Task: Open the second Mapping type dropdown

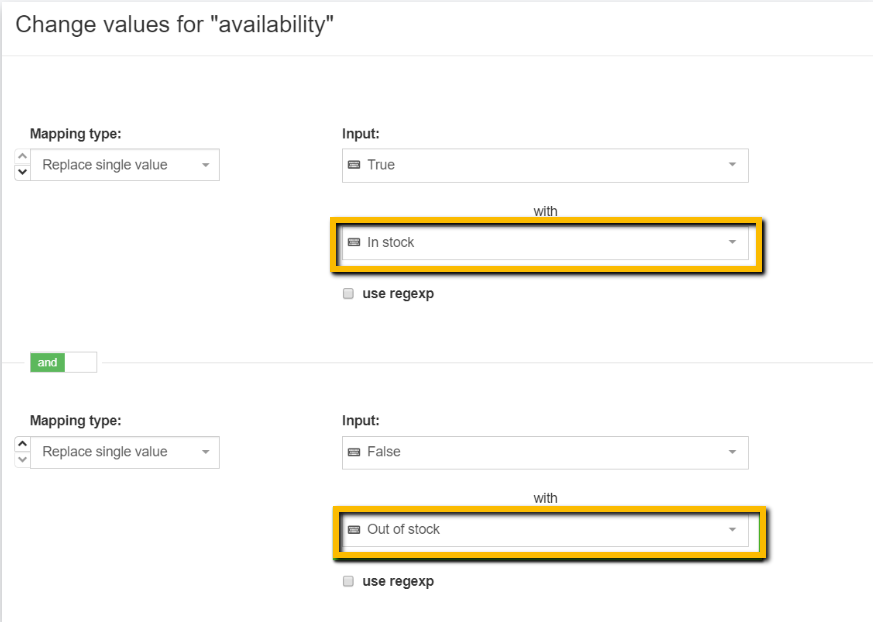Action: 125,452
